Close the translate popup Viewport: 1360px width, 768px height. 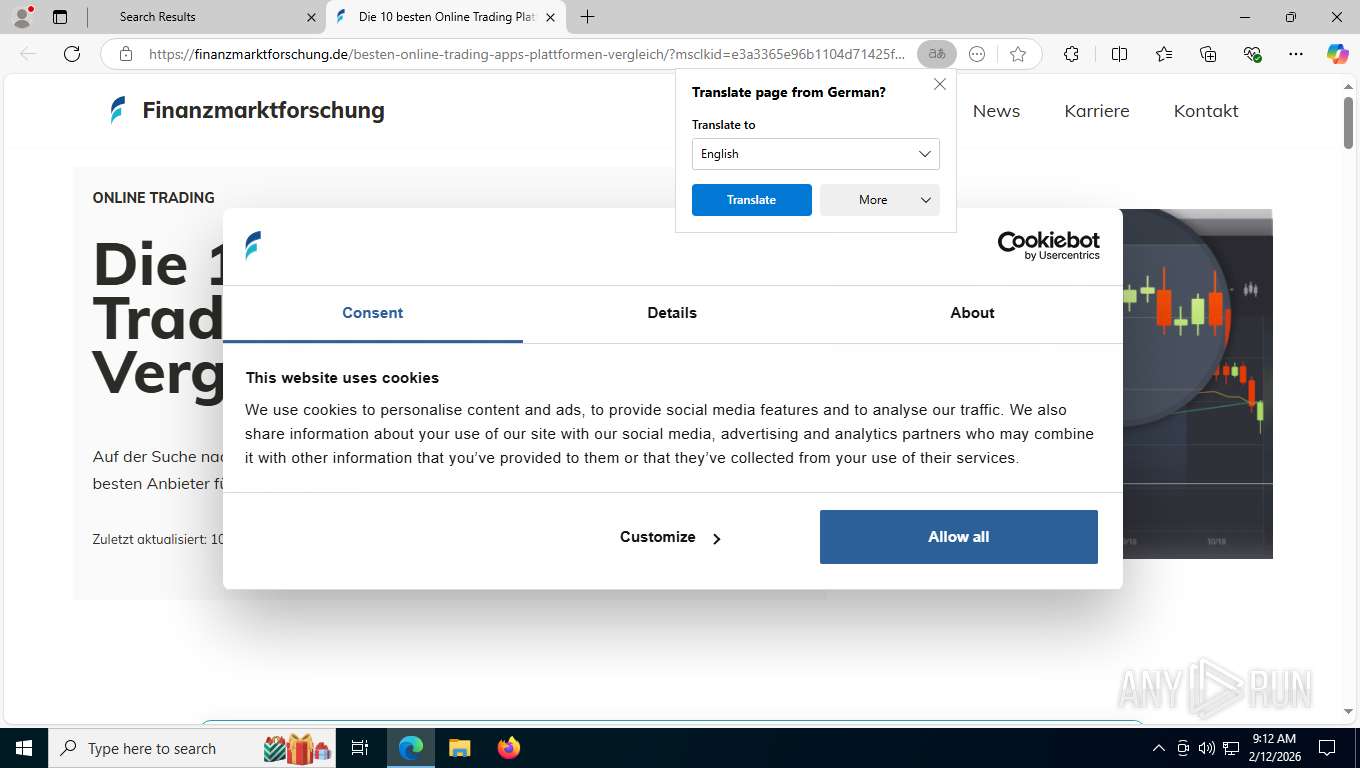(940, 84)
